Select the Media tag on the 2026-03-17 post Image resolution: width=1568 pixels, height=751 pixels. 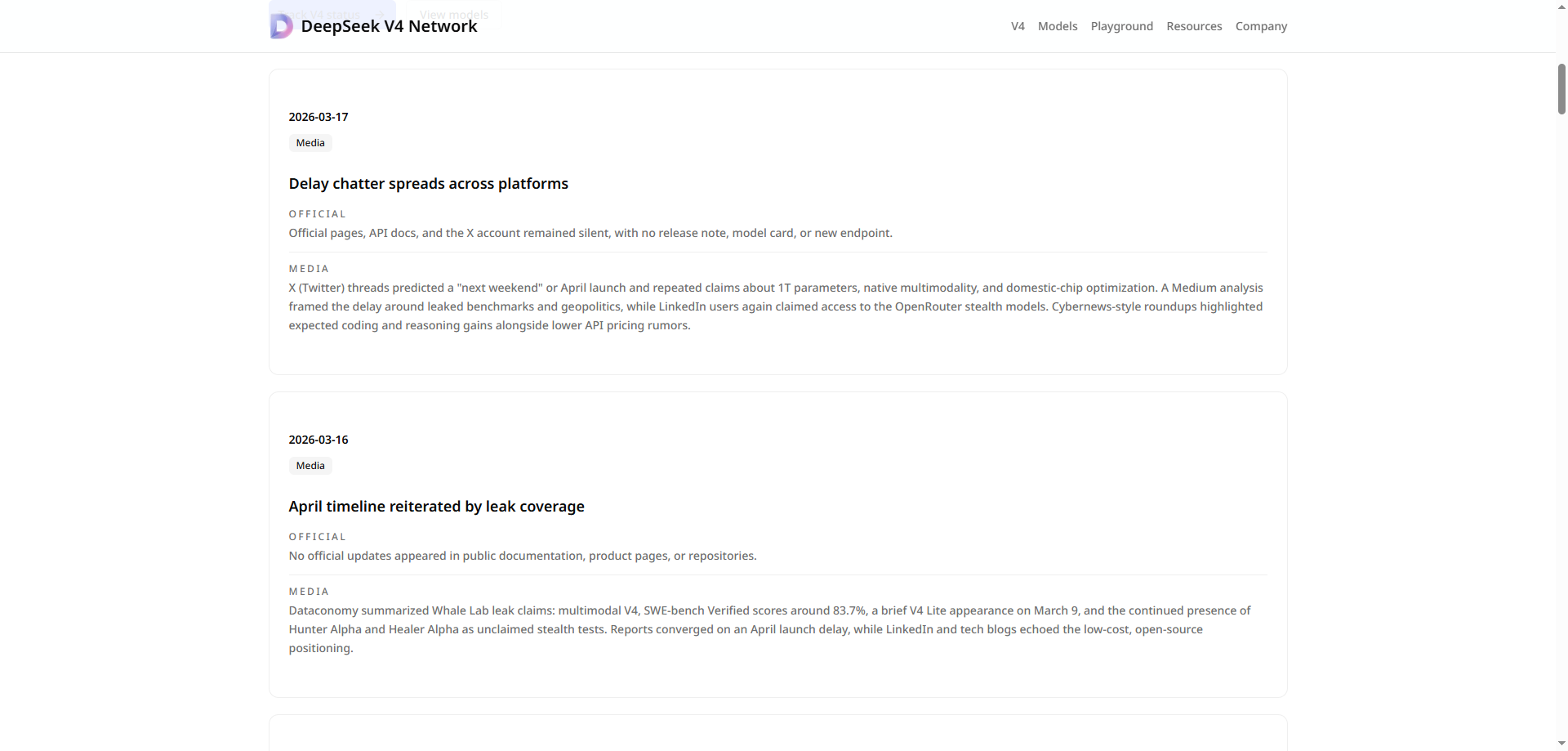pos(310,142)
